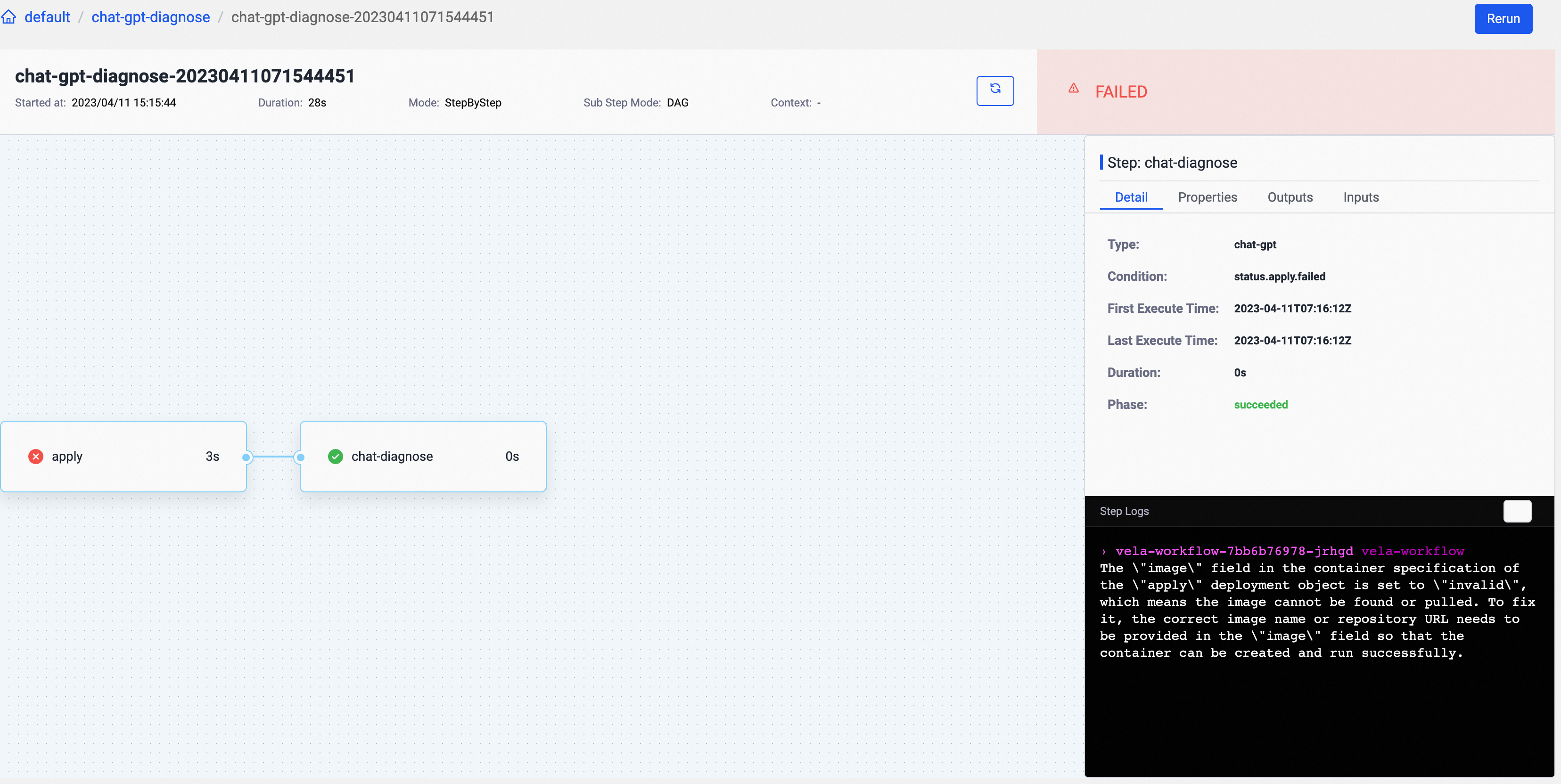
Task: Click the connector dot right of apply node
Action: [246, 457]
